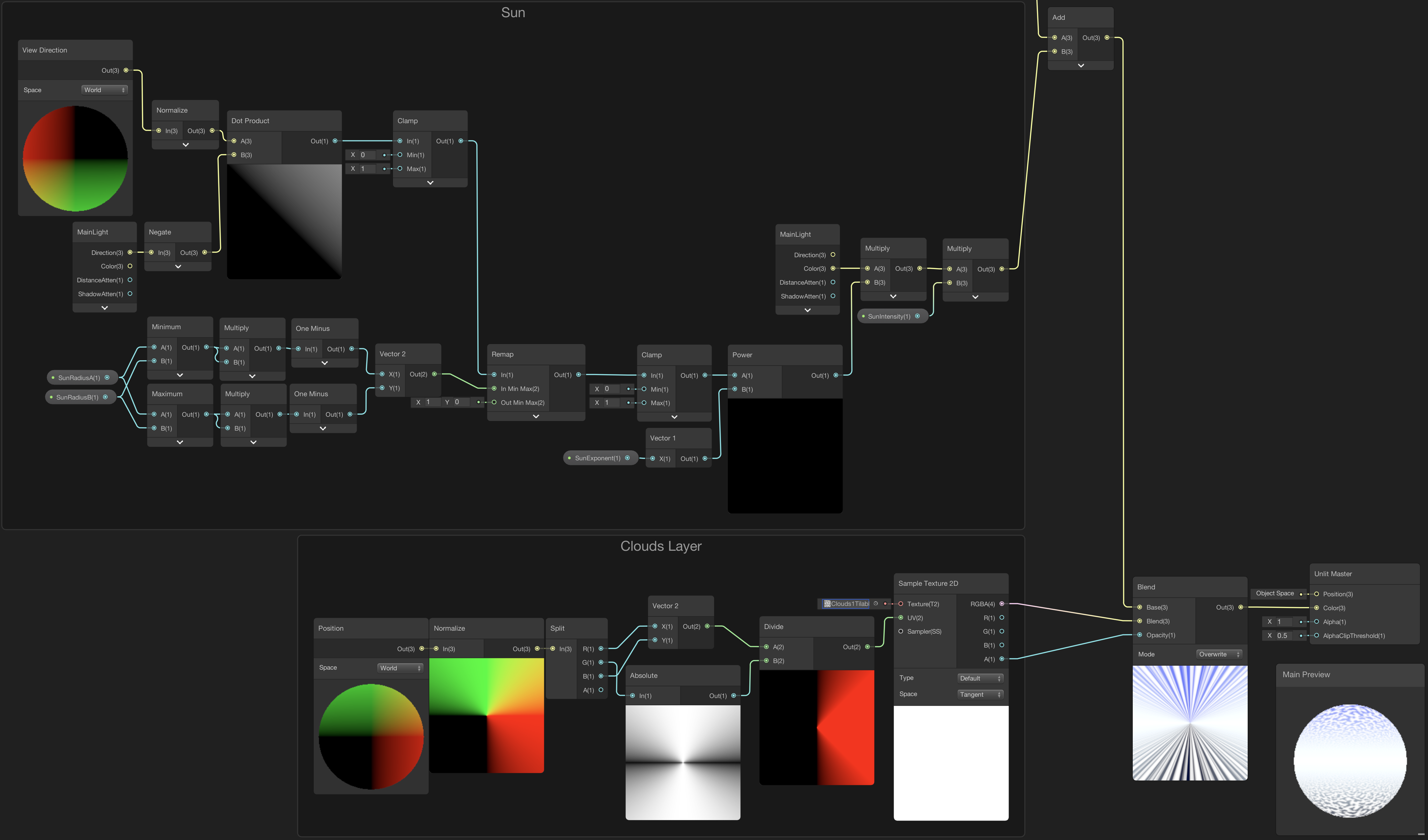
Task: Click the A(3) input port on Dot Product
Action: [234, 140]
